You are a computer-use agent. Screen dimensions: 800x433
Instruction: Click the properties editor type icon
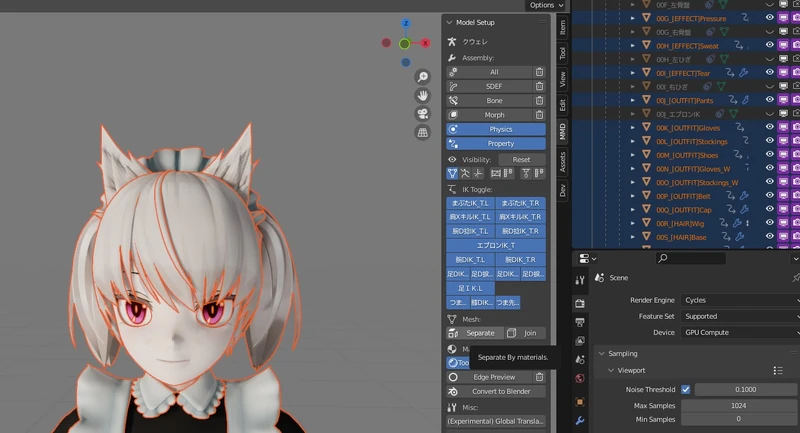587,259
